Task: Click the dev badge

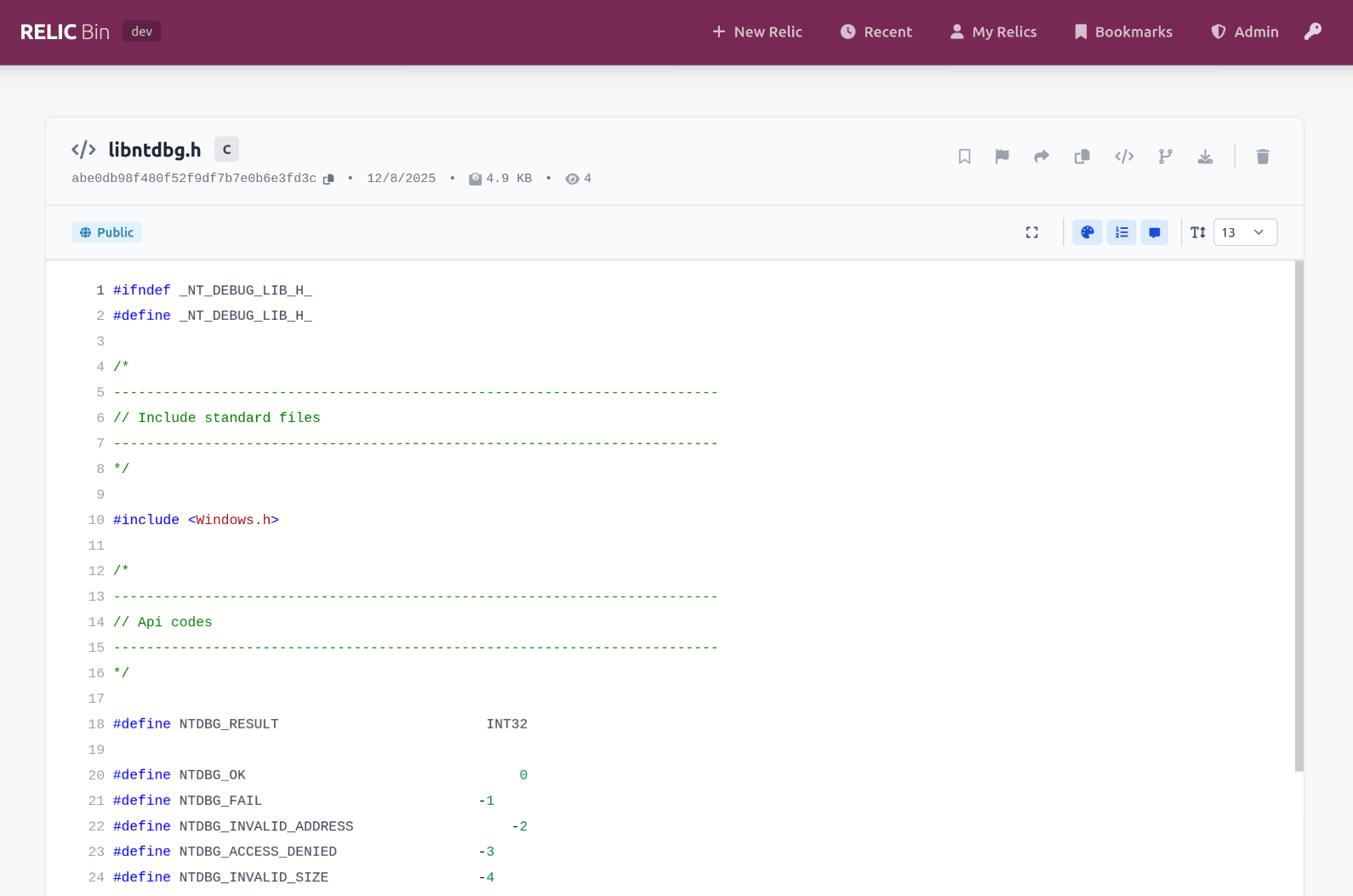Action: (x=142, y=31)
